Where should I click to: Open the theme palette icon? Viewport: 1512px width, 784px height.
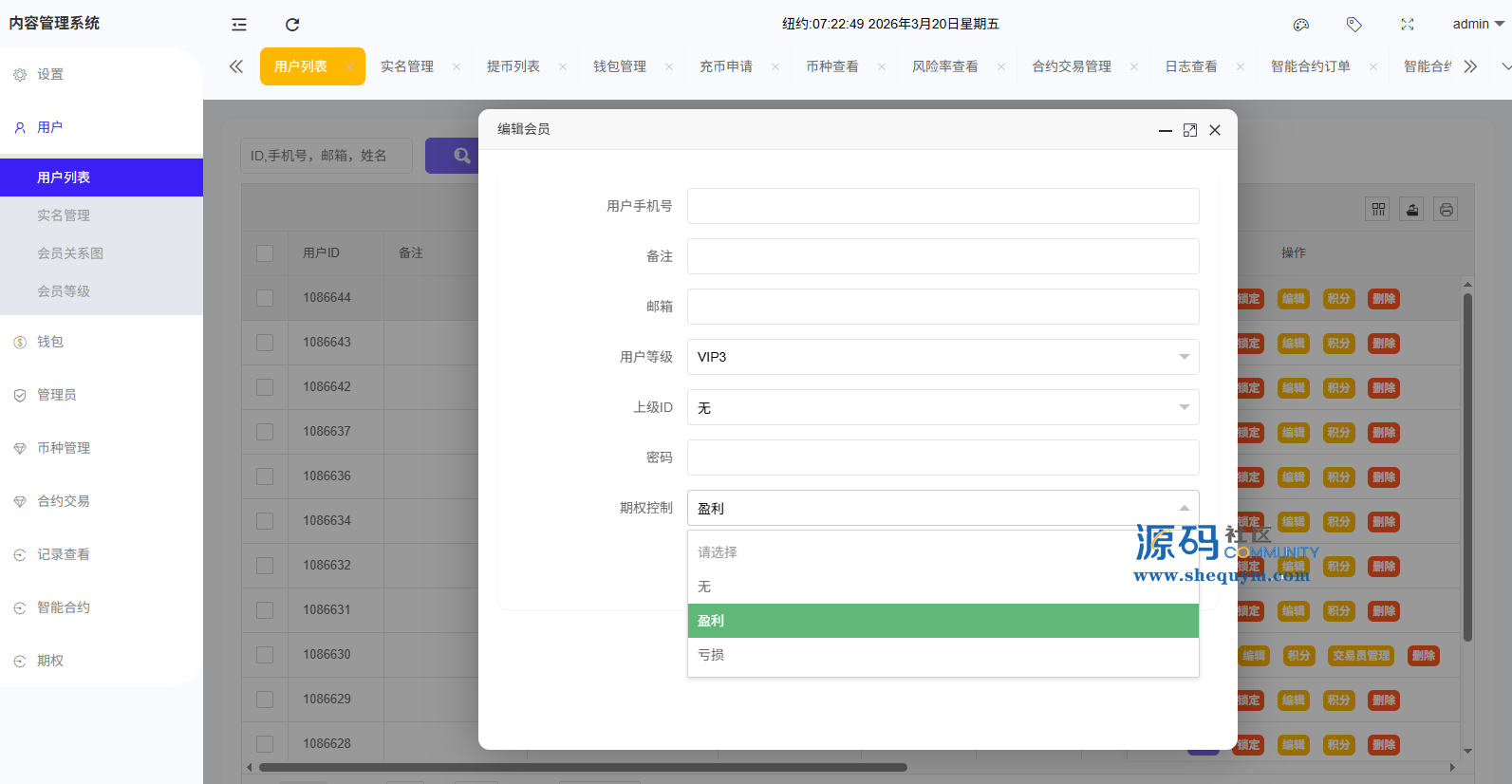click(x=1301, y=25)
